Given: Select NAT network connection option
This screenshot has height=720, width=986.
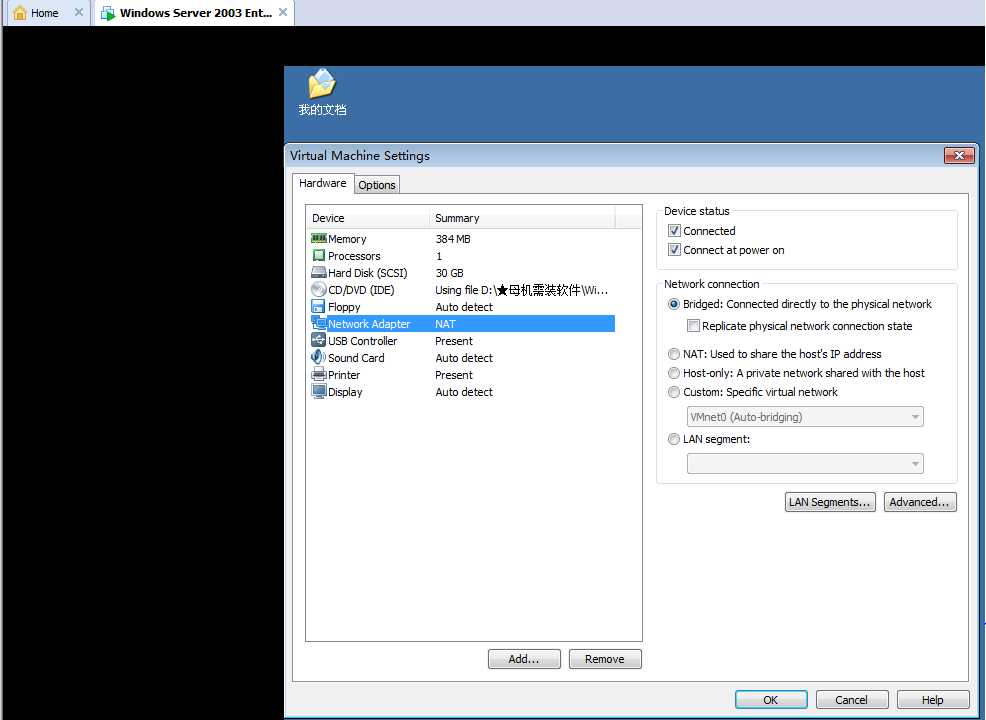Looking at the screenshot, I should [x=673, y=354].
